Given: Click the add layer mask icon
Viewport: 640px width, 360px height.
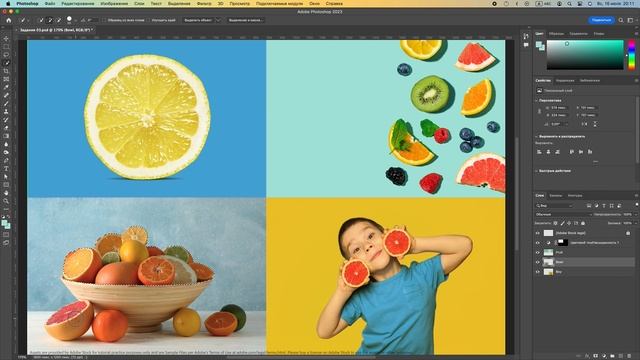Looking at the screenshot, I should pyautogui.click(x=596, y=356).
